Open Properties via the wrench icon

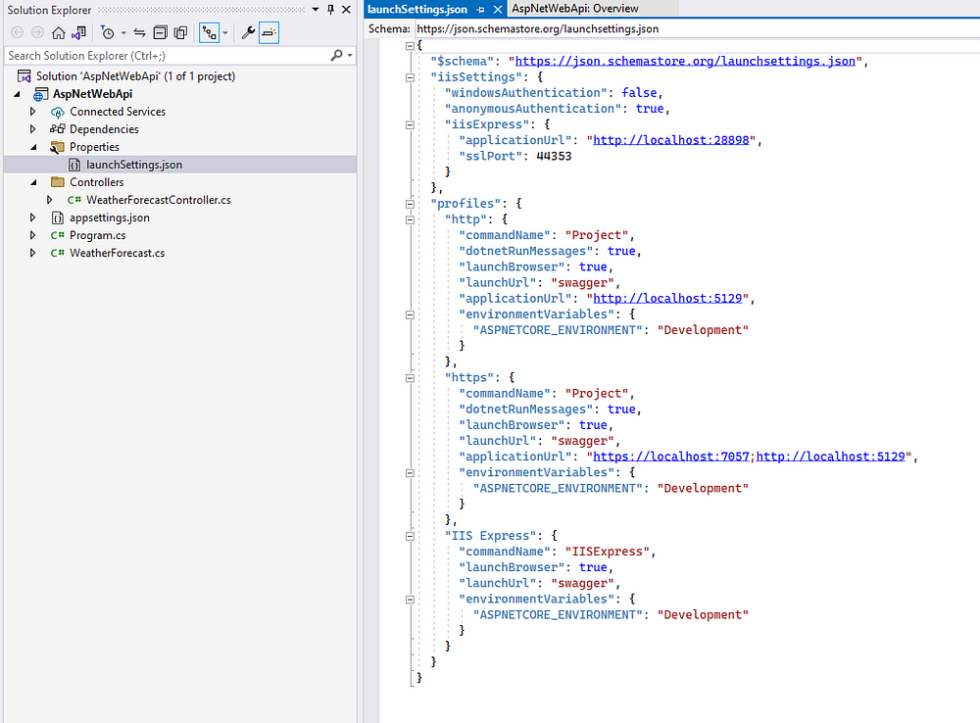point(249,32)
